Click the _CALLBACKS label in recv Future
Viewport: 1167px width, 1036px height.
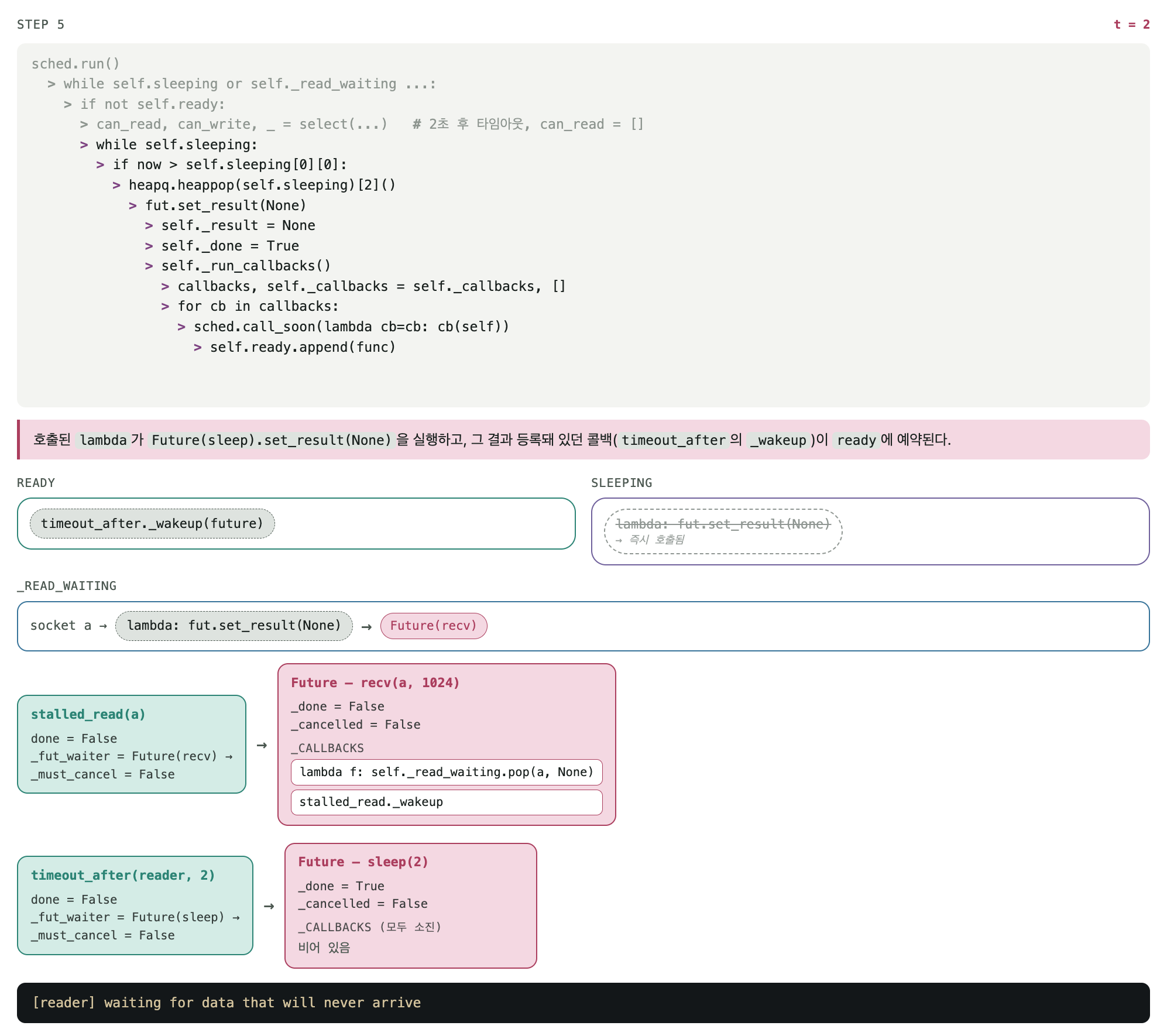click(328, 748)
